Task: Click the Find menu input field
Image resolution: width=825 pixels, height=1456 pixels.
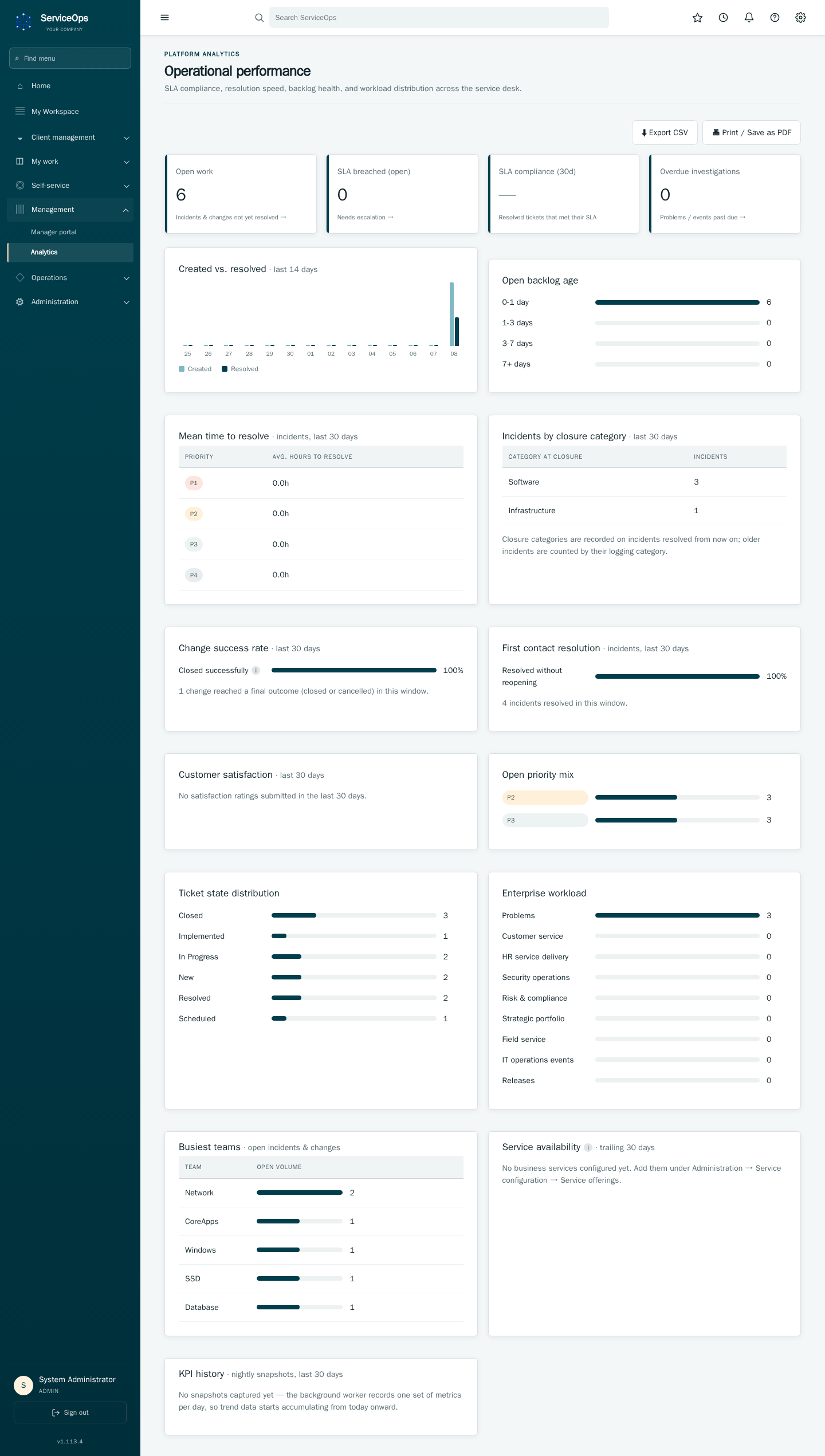Action: point(70,58)
